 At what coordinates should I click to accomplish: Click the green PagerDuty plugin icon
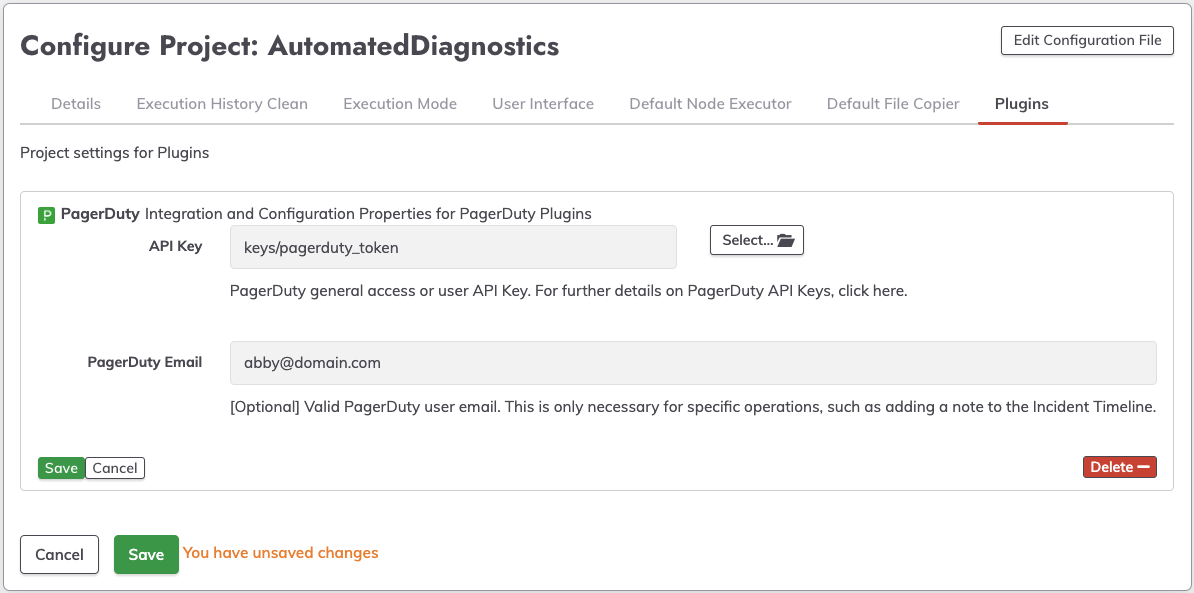[x=46, y=215]
